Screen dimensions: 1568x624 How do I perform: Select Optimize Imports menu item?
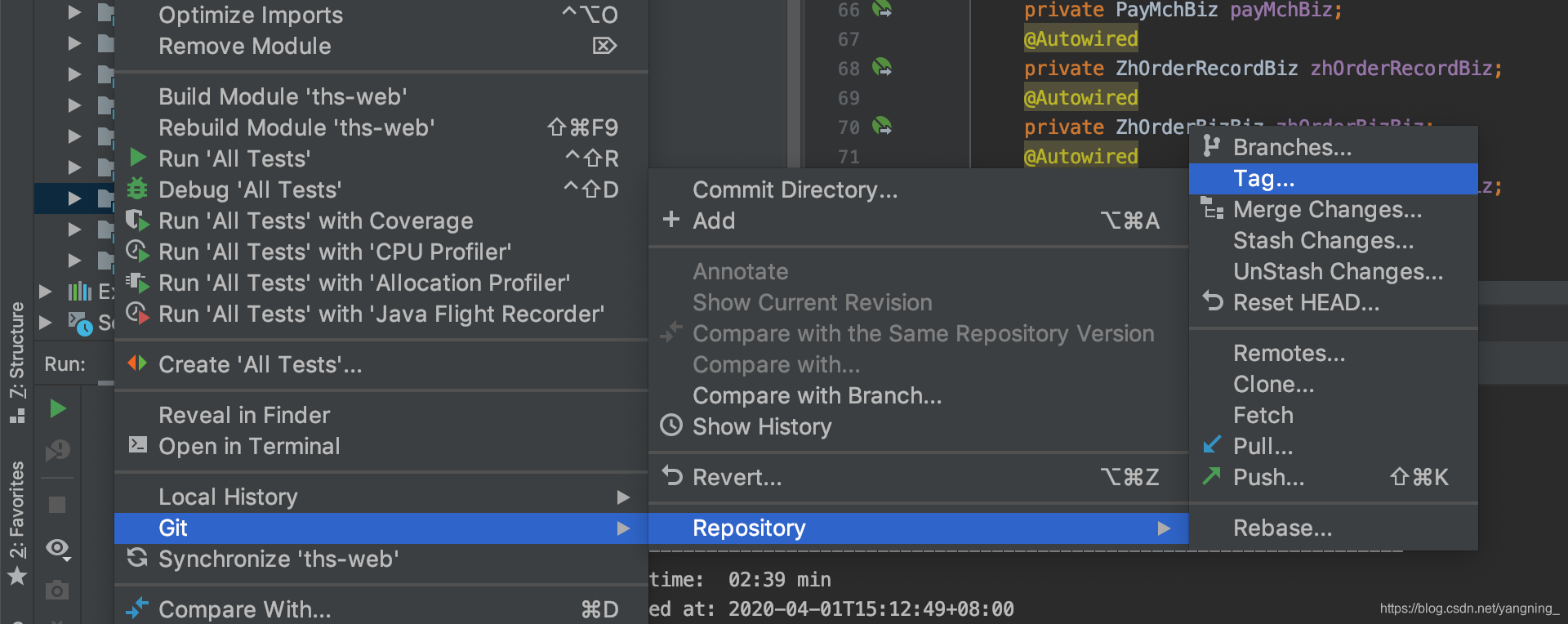click(x=381, y=15)
